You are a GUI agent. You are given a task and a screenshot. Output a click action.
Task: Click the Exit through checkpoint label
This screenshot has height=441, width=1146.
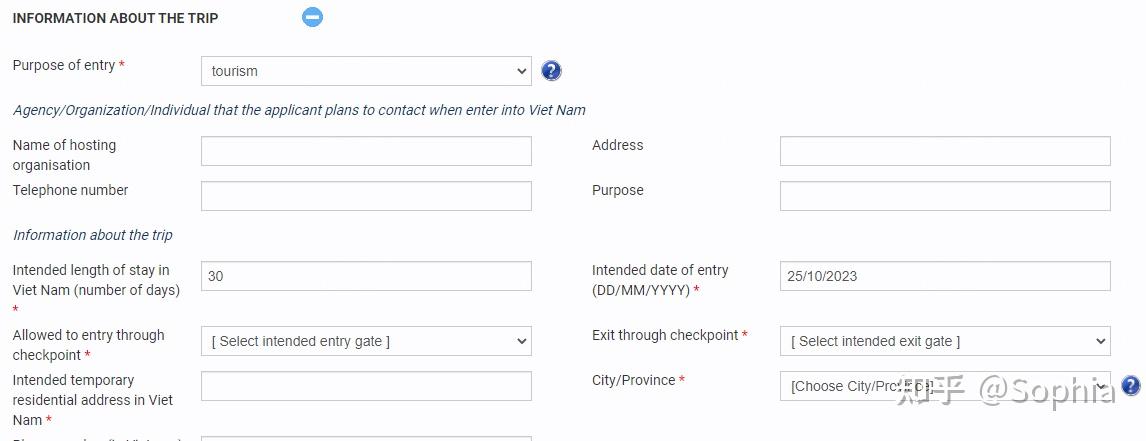click(665, 335)
